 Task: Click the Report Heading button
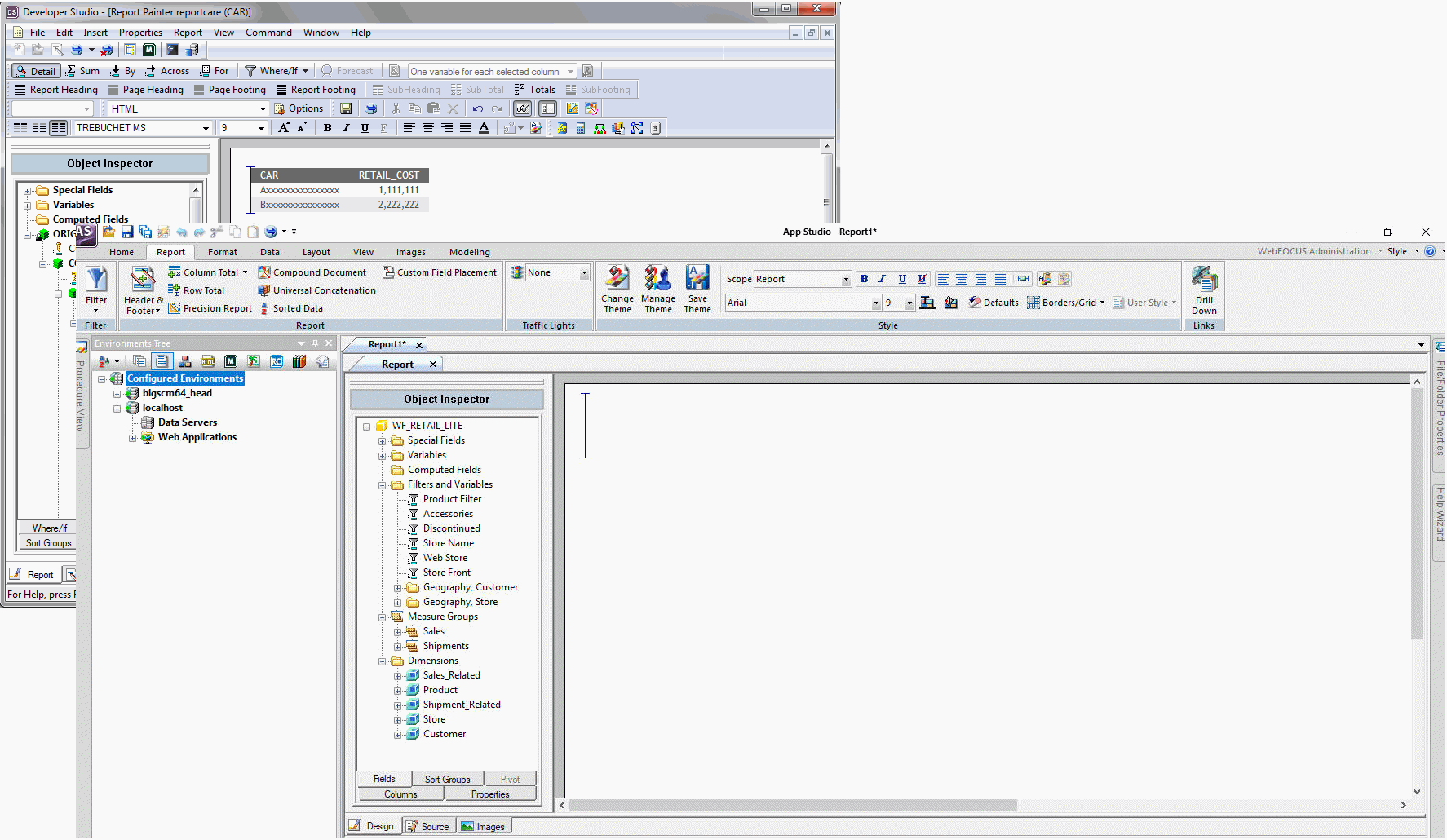(55, 90)
